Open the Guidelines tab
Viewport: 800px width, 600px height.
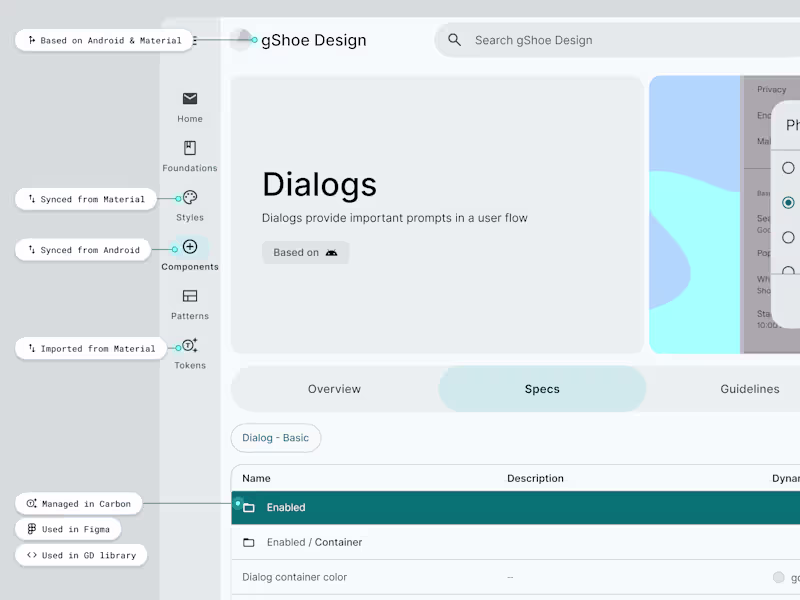click(750, 389)
